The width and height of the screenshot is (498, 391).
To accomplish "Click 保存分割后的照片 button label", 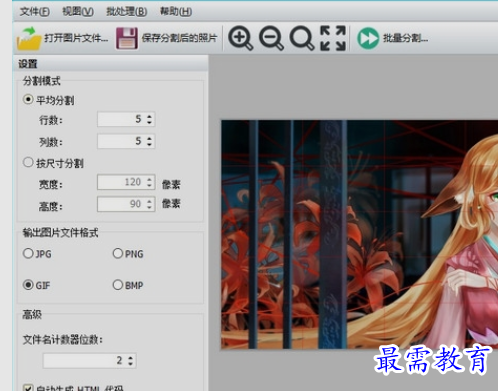I will point(179,38).
